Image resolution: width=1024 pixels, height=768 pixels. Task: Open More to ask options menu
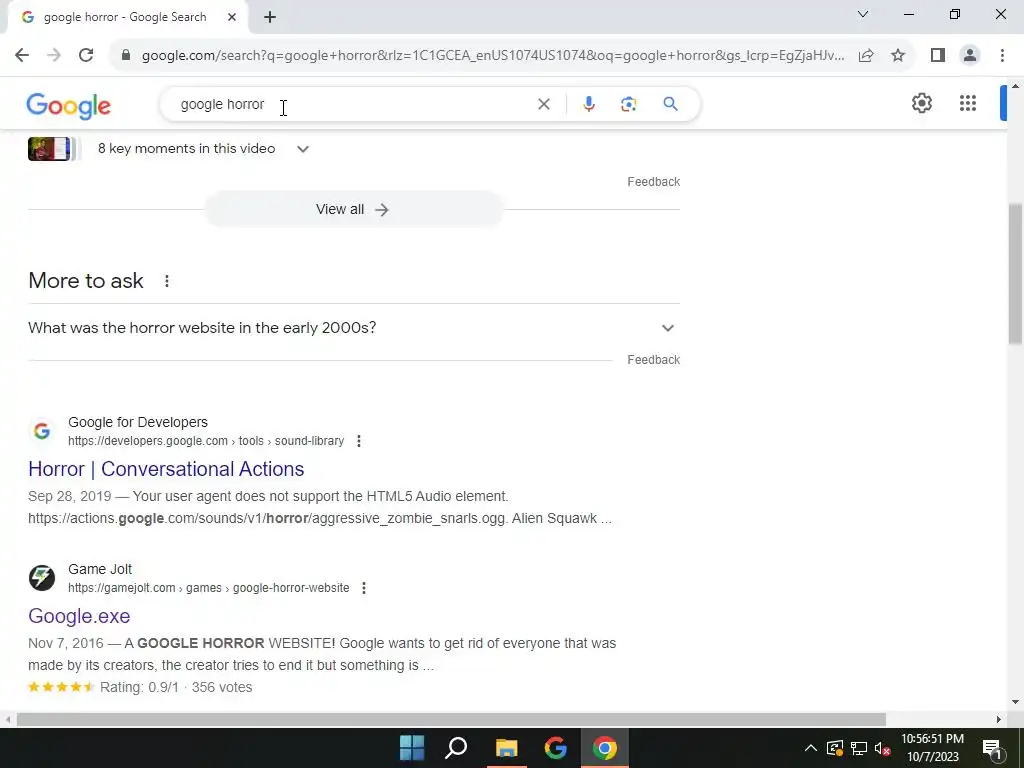click(x=167, y=281)
